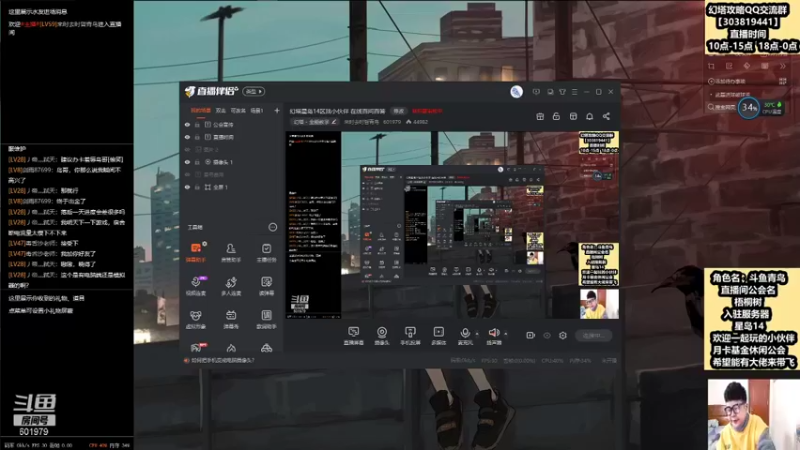Image resolution: width=800 pixels, height=450 pixels.
Task: Show the hidden 图片 2 source via its eye
Action: point(187,149)
